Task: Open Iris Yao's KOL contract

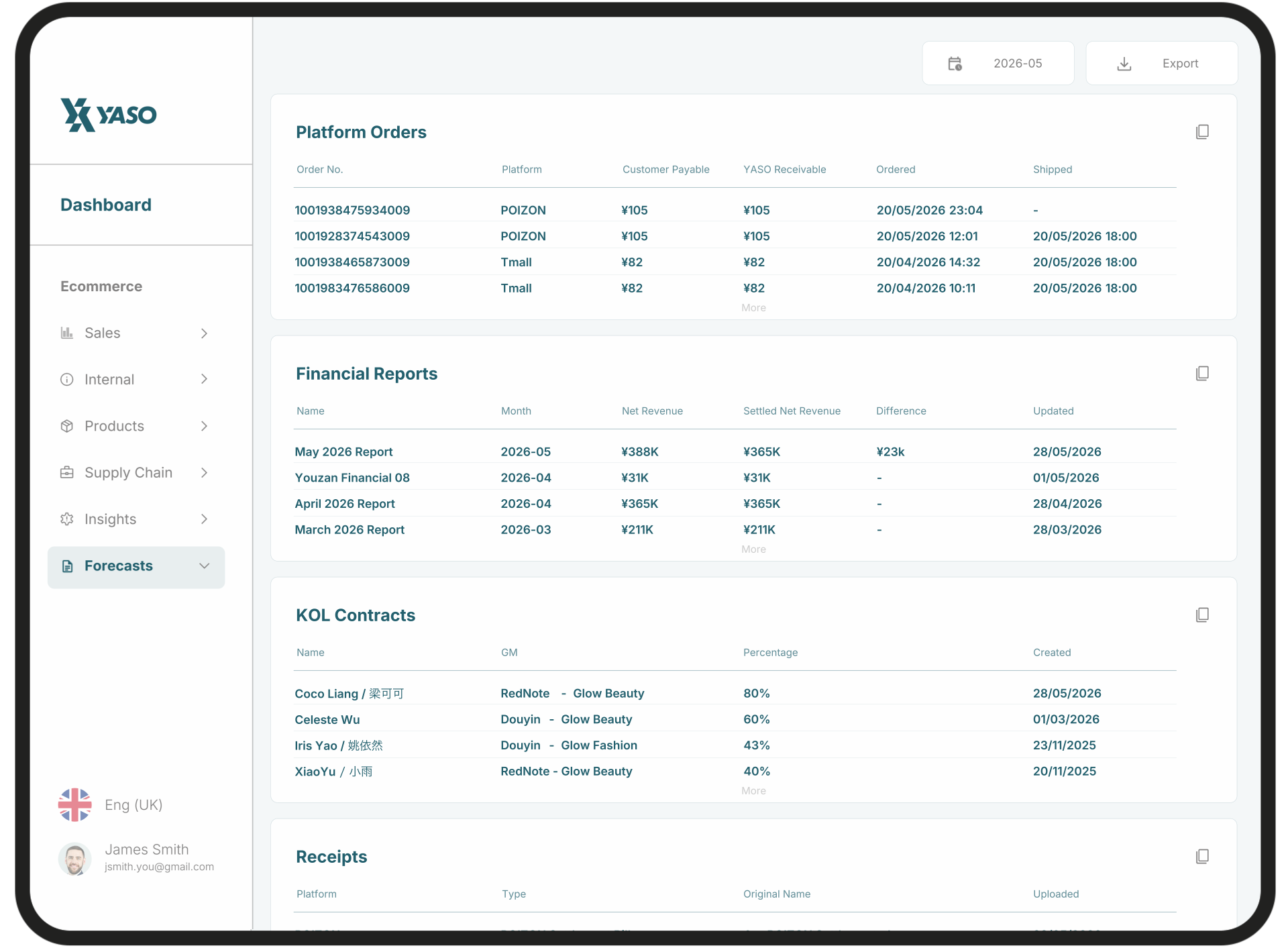Action: pos(339,746)
